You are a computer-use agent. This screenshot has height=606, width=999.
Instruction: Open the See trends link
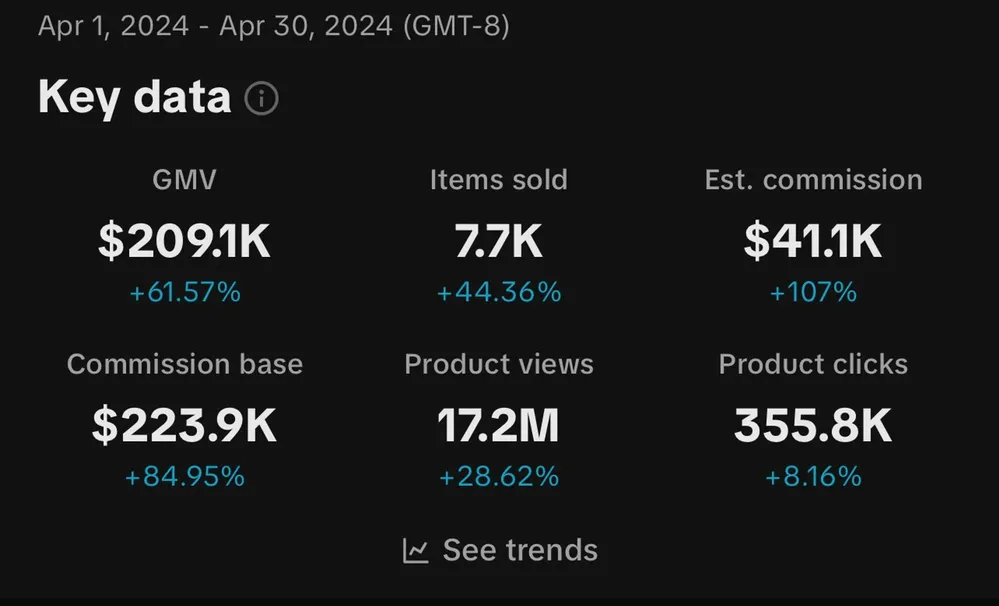(x=500, y=550)
